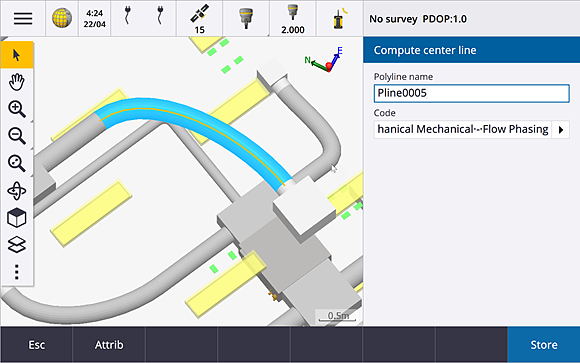Click the Polyline name input field
The height and width of the screenshot is (363, 580).
[x=471, y=93]
